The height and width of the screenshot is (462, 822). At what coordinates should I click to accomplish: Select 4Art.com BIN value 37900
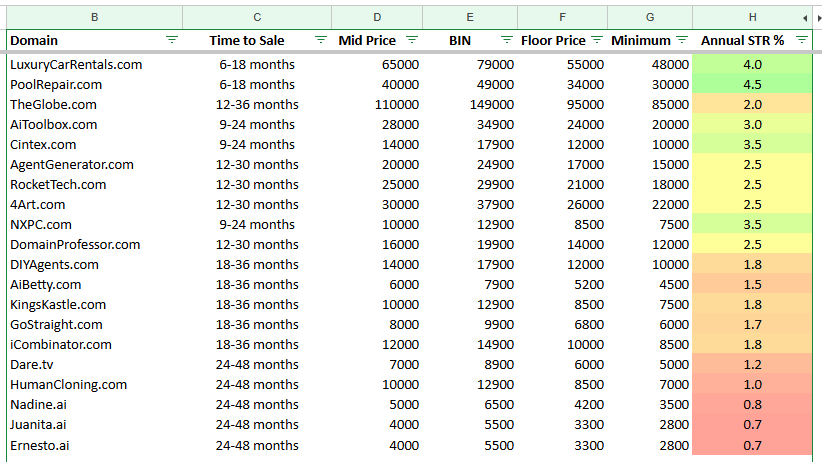point(470,205)
